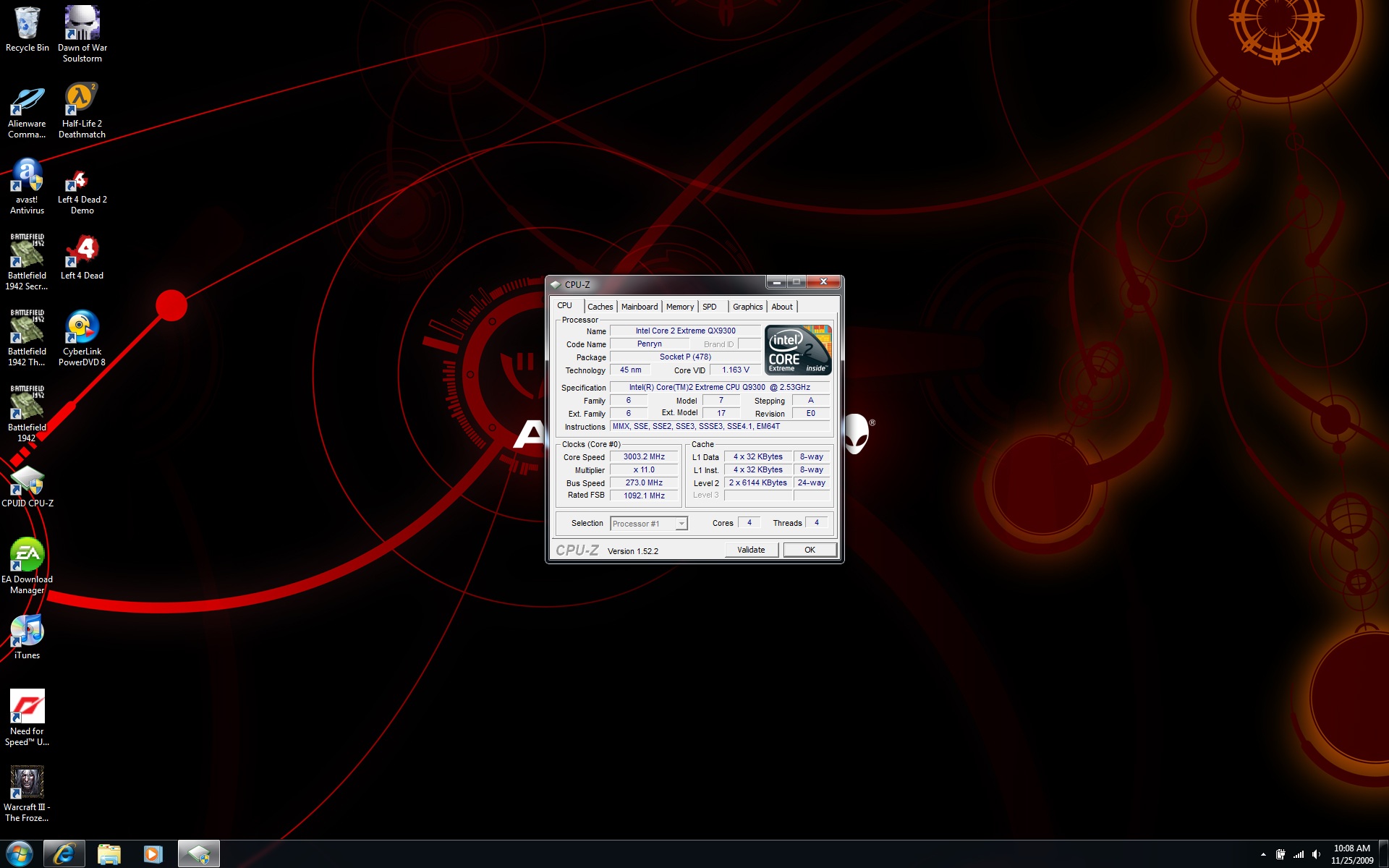The width and height of the screenshot is (1389, 868).
Task: Open the Memory tab
Action: coord(680,307)
